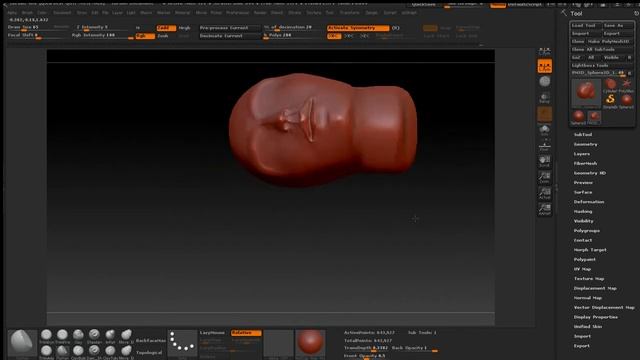Click the Actual size icon

(x=544, y=193)
